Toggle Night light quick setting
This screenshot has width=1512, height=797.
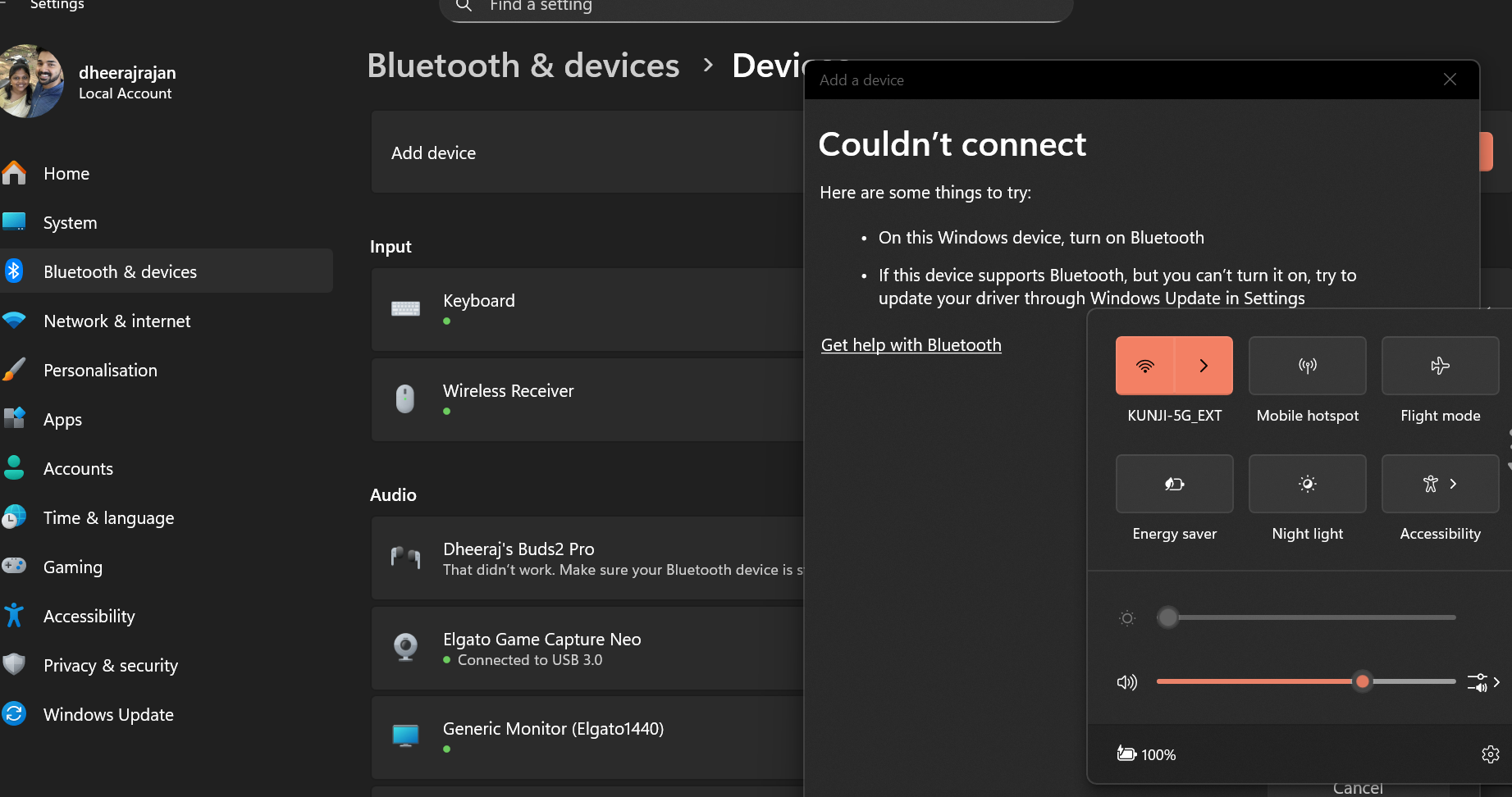[x=1308, y=484]
